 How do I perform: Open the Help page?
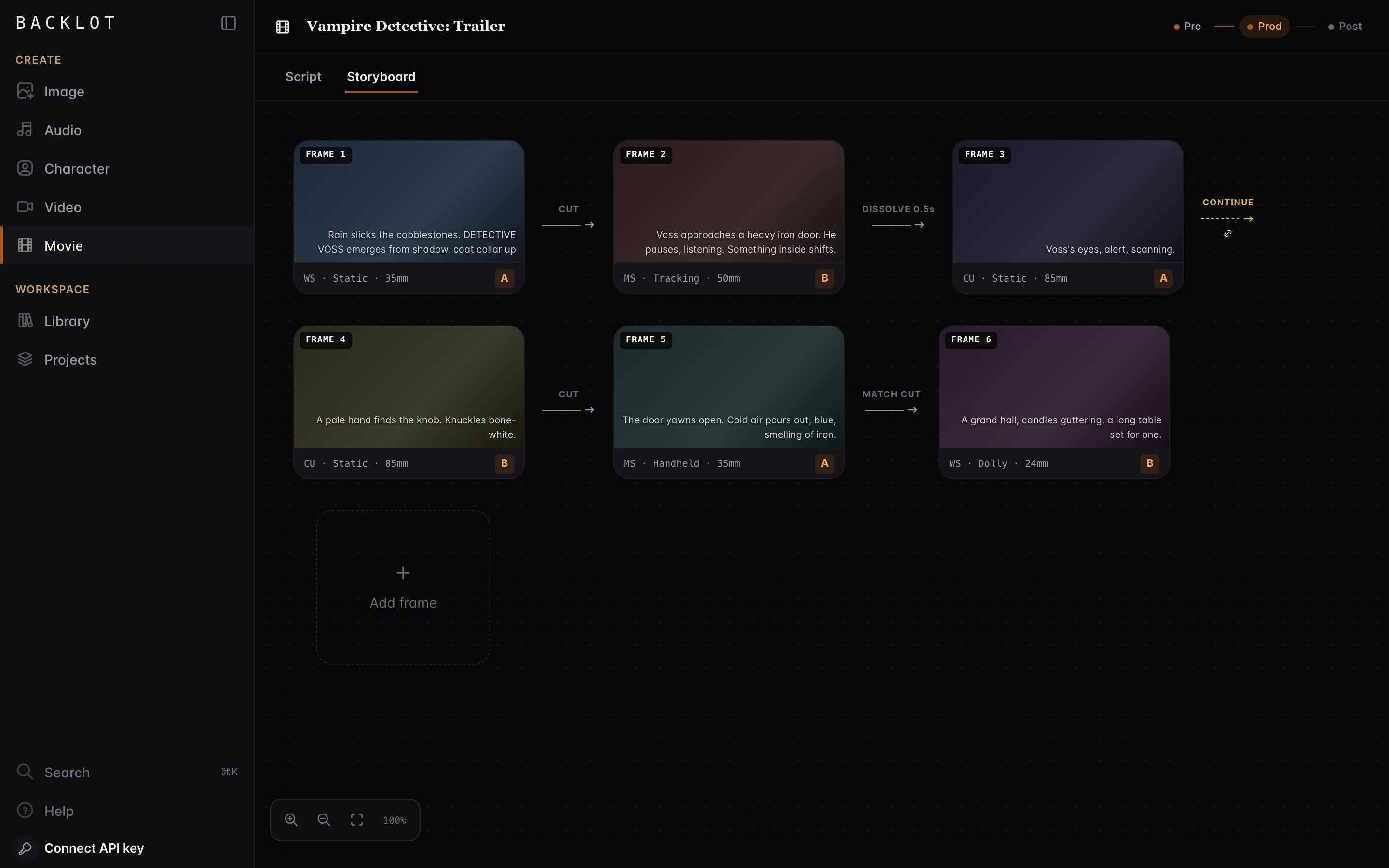click(x=127, y=811)
